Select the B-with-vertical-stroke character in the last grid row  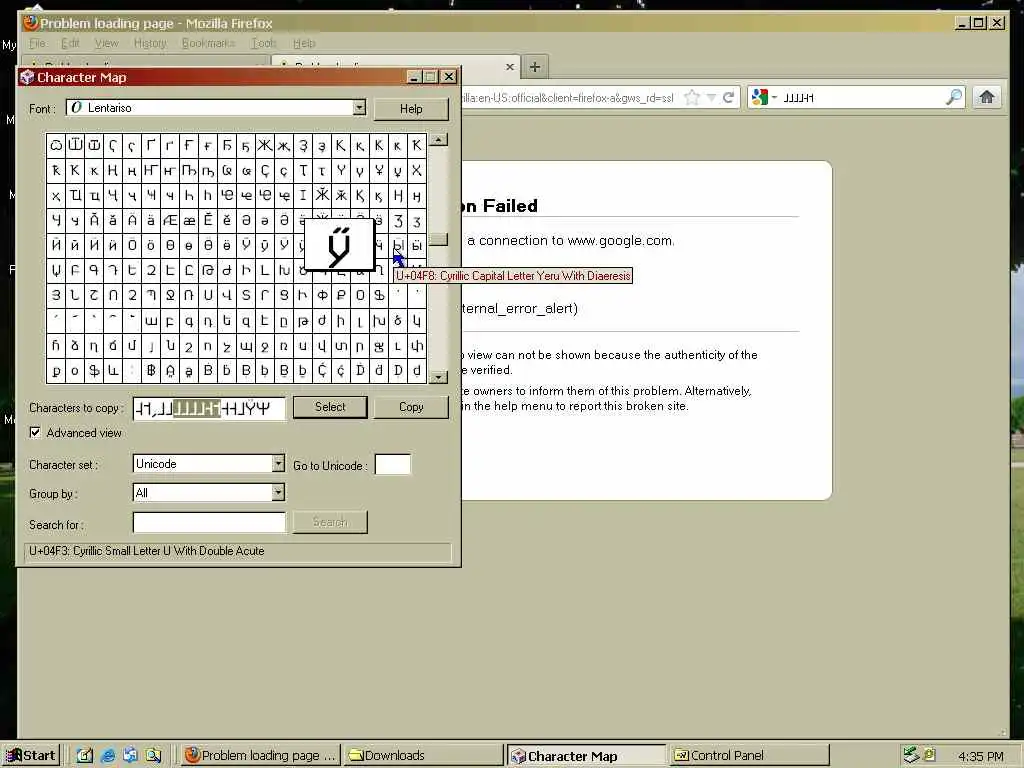point(151,370)
